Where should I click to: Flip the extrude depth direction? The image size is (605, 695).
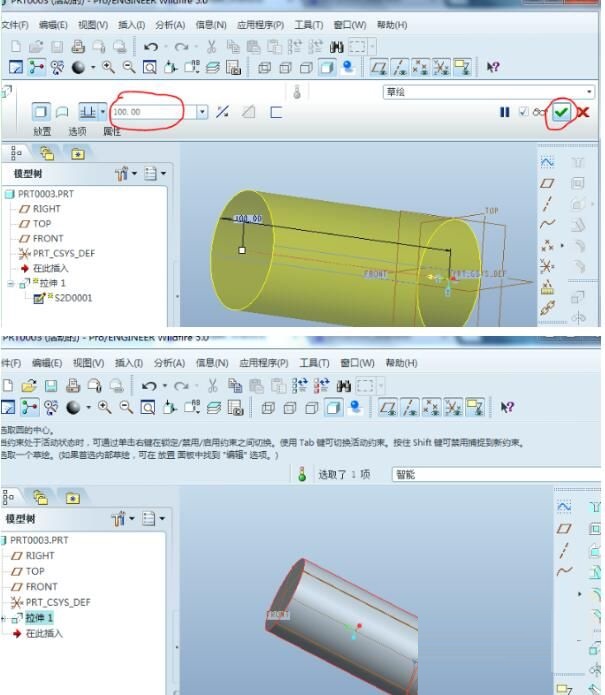point(223,112)
